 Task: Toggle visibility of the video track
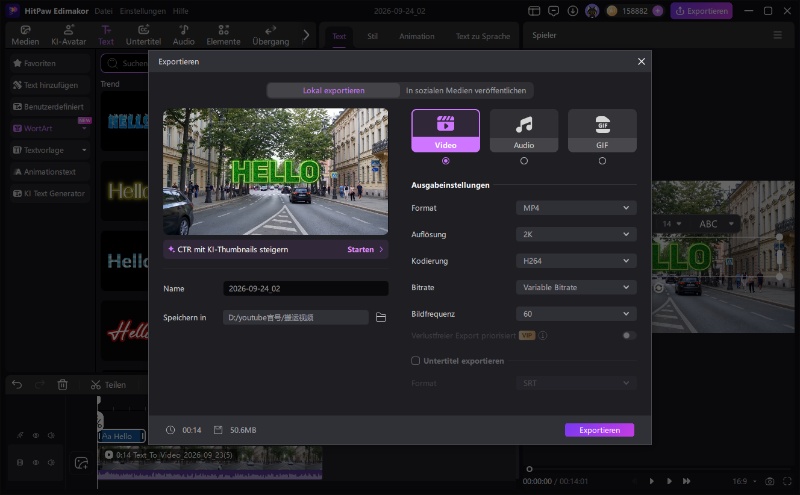(x=36, y=462)
